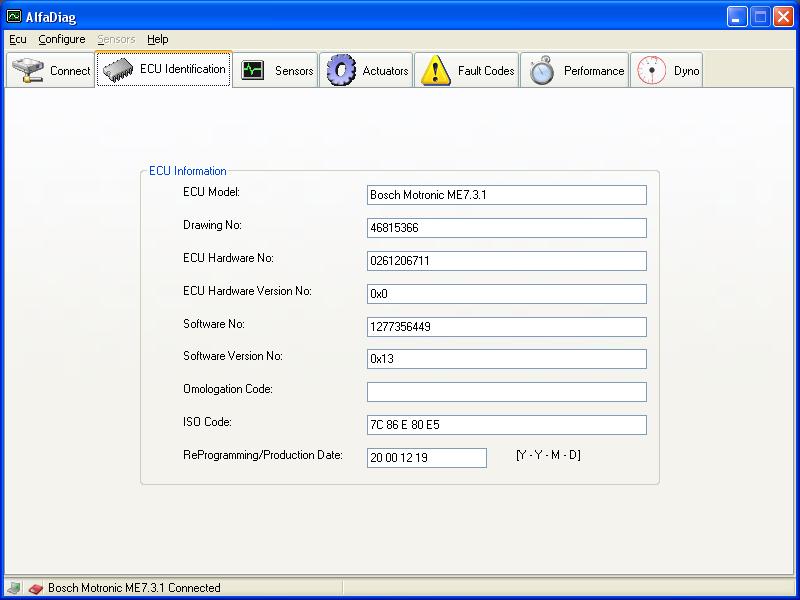Image resolution: width=800 pixels, height=600 pixels.
Task: Click the 'ECU Model:' label
Action: click(211, 192)
